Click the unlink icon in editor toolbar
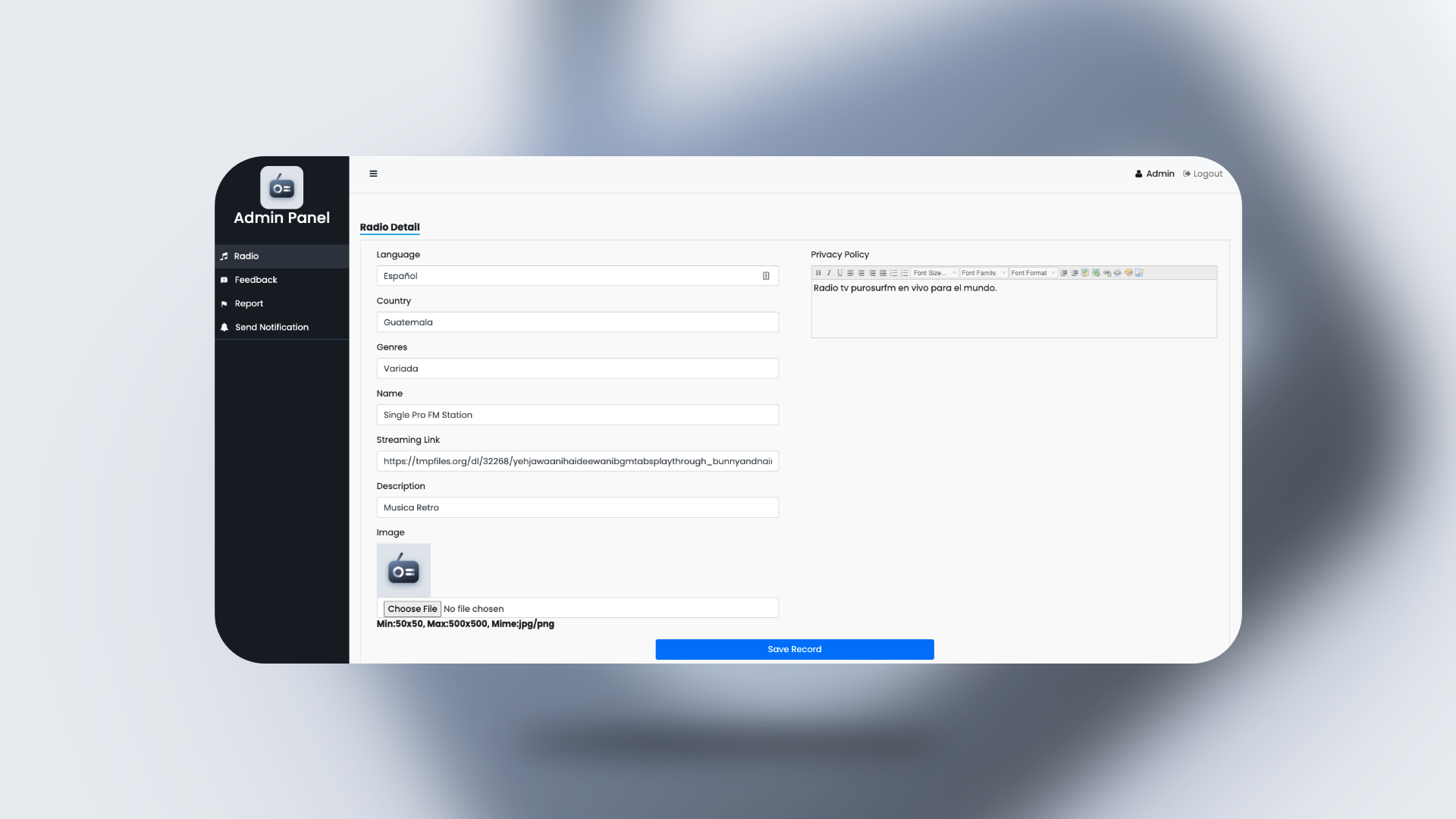Screen dimensions: 1456x819 tap(1117, 273)
